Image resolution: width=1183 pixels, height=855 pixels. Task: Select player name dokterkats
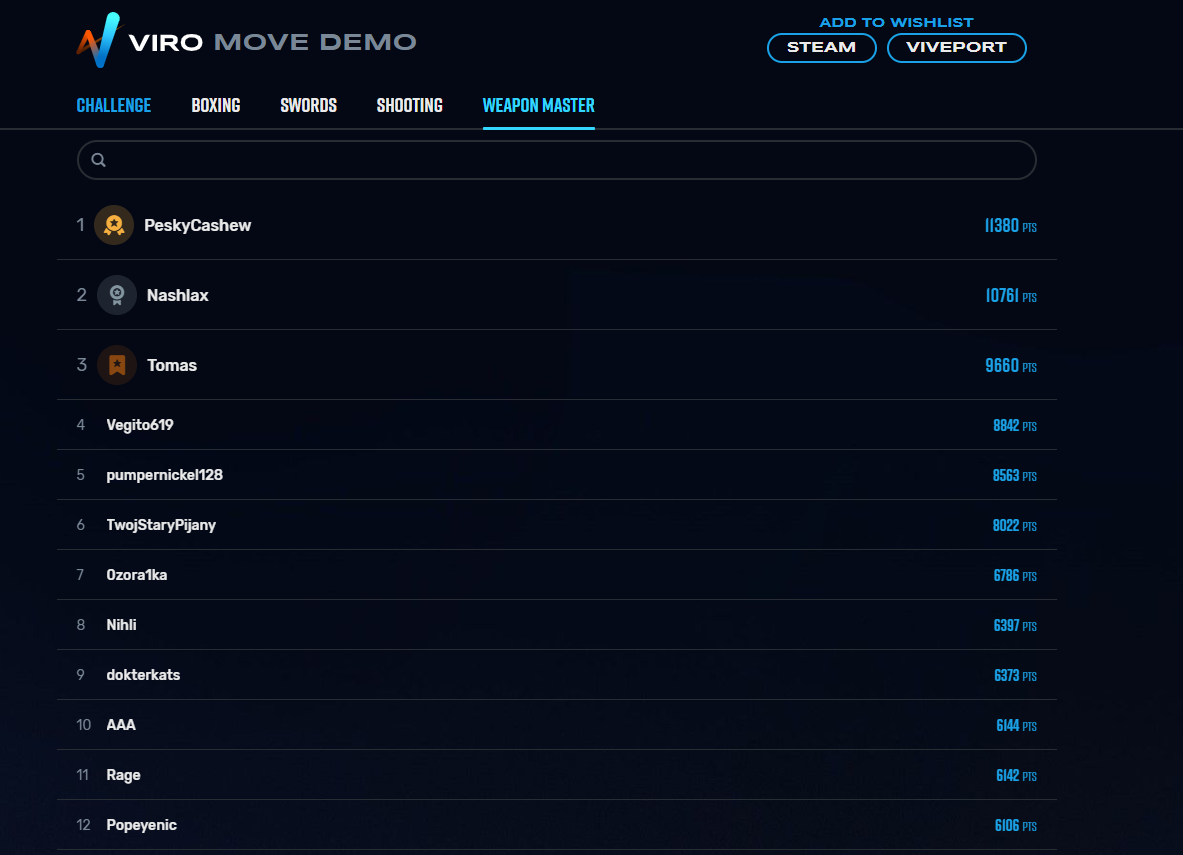point(143,675)
